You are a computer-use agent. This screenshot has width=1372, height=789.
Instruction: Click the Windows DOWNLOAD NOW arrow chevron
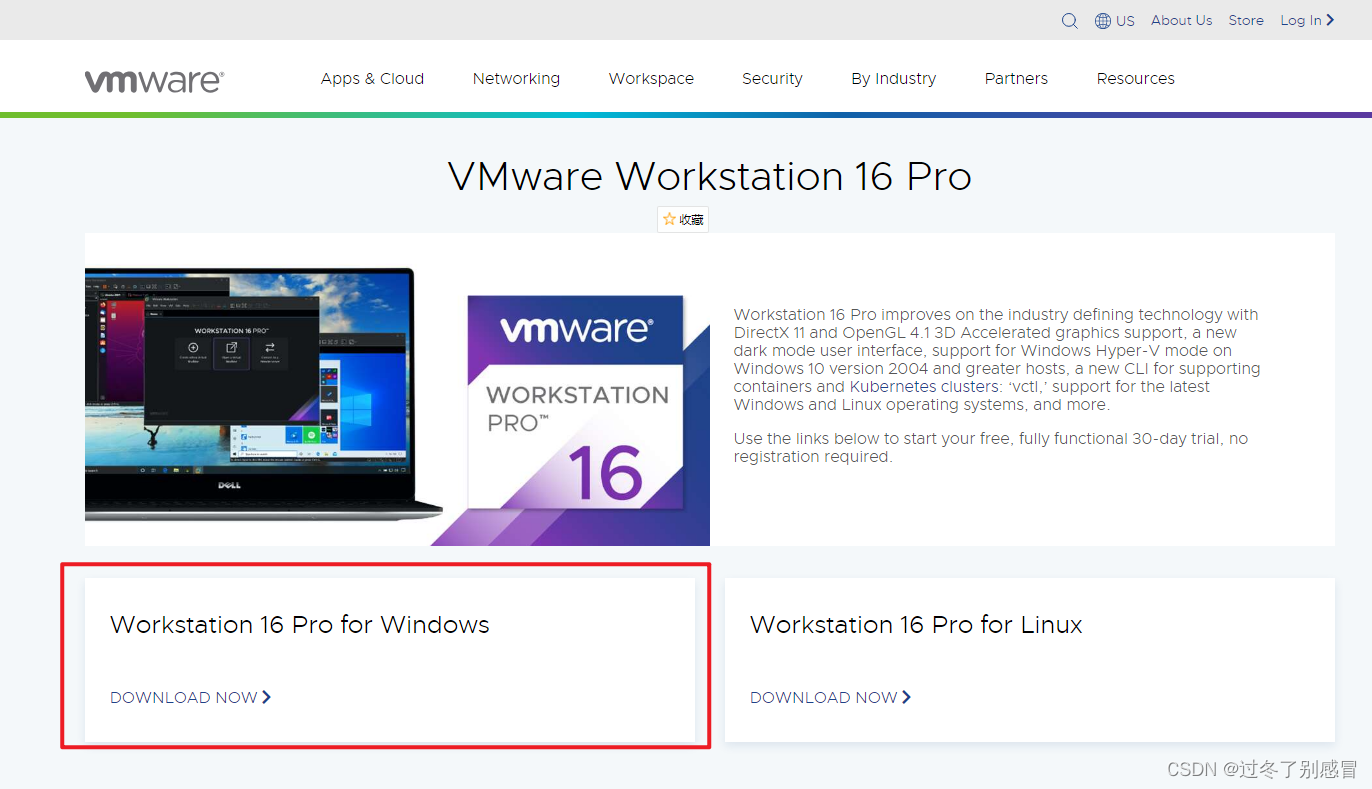point(267,697)
